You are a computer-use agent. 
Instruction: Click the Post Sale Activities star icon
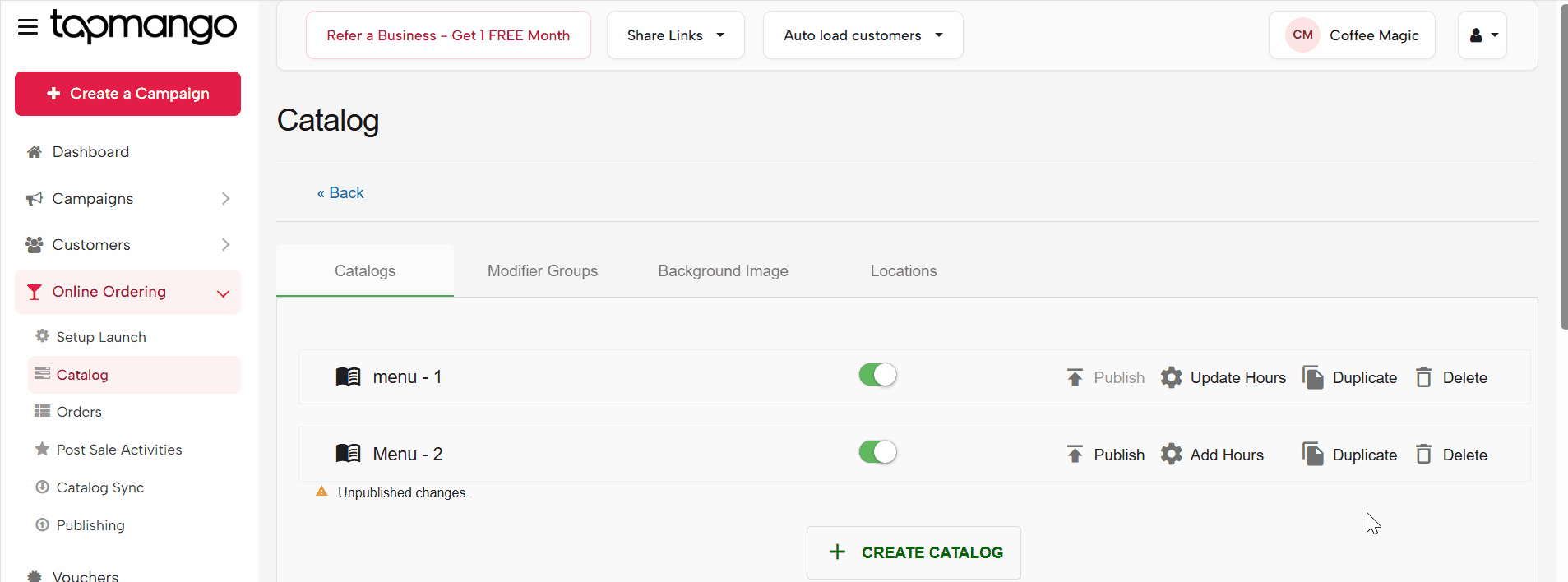(43, 449)
